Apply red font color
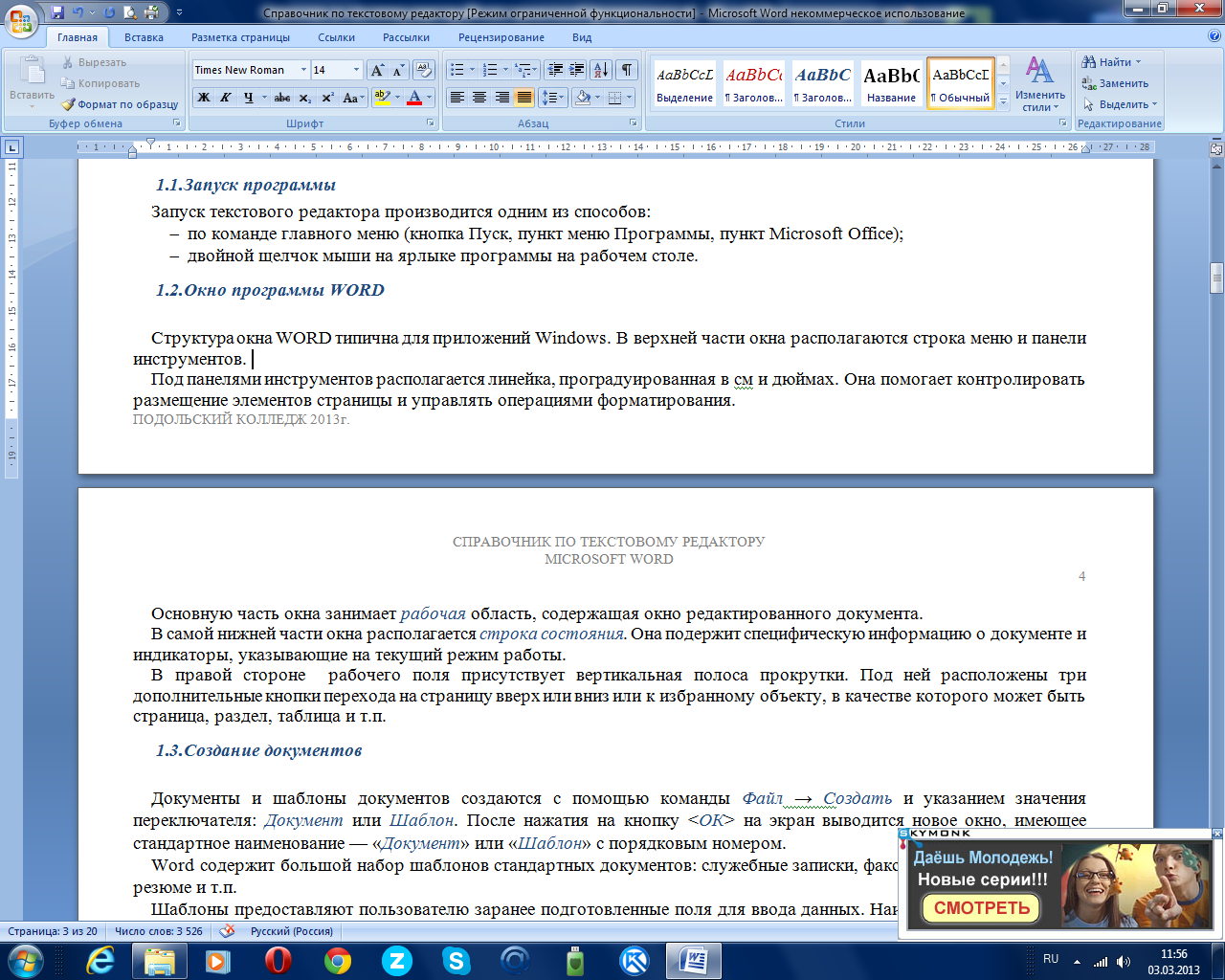This screenshot has width=1225, height=980. click(414, 98)
